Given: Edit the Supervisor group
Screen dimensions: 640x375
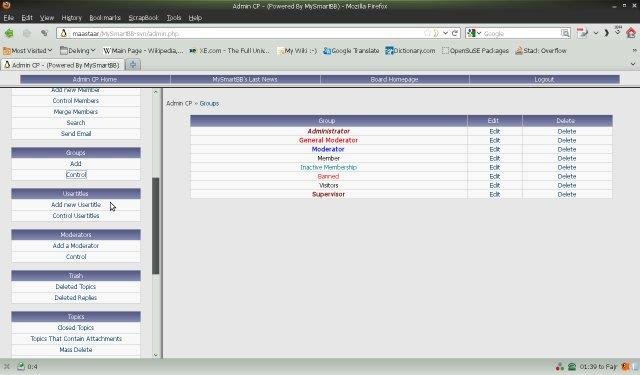Looking at the screenshot, I should tap(495, 194).
